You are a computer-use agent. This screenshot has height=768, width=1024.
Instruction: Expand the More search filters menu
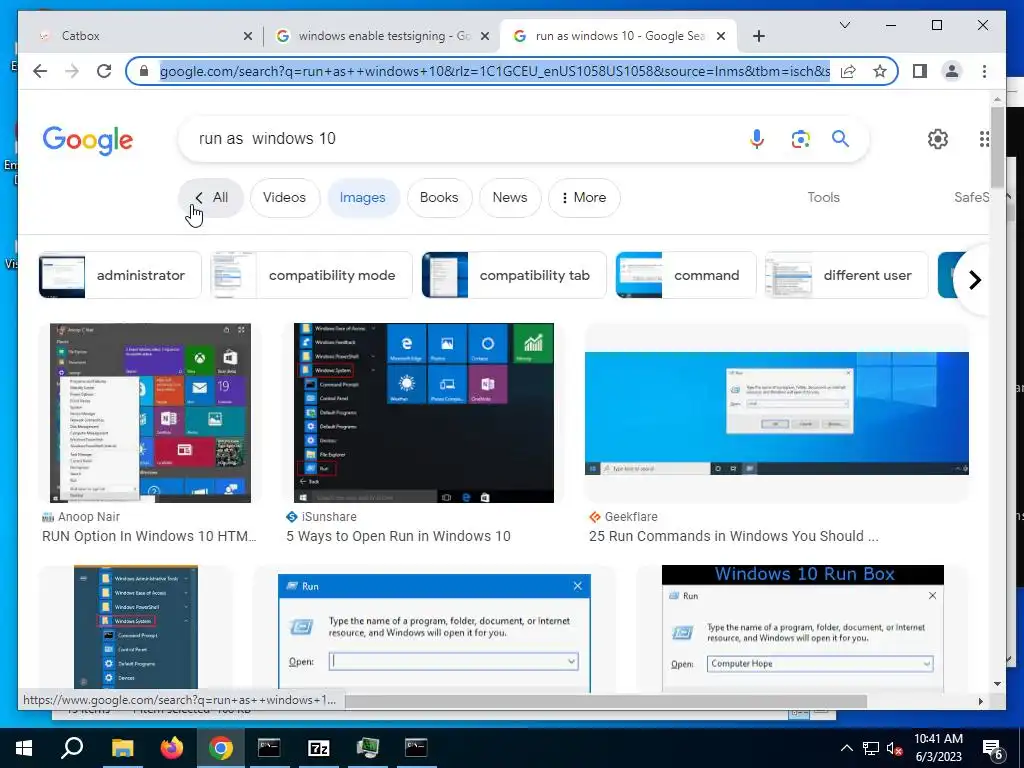tap(584, 197)
